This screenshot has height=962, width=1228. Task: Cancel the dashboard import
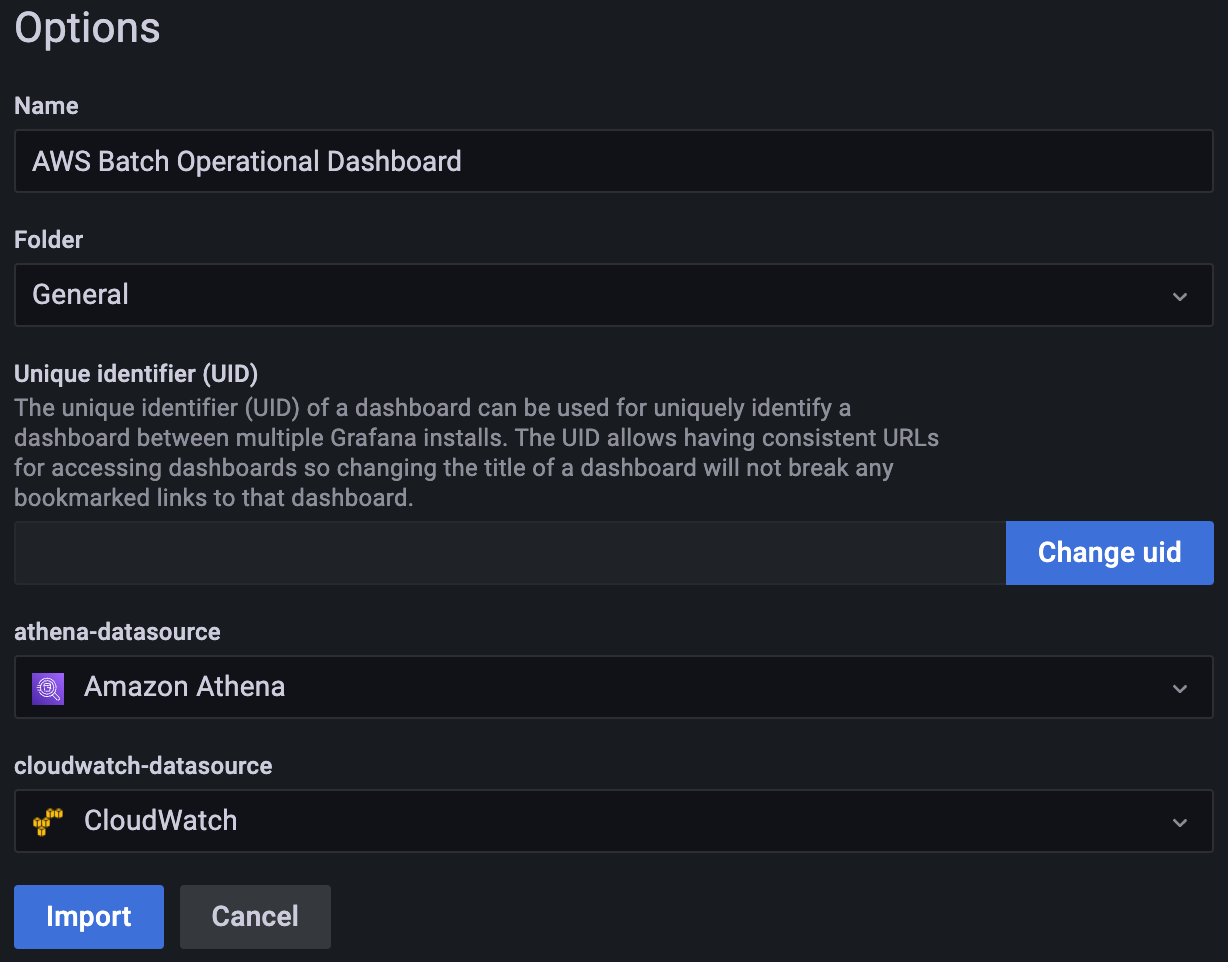(x=255, y=917)
